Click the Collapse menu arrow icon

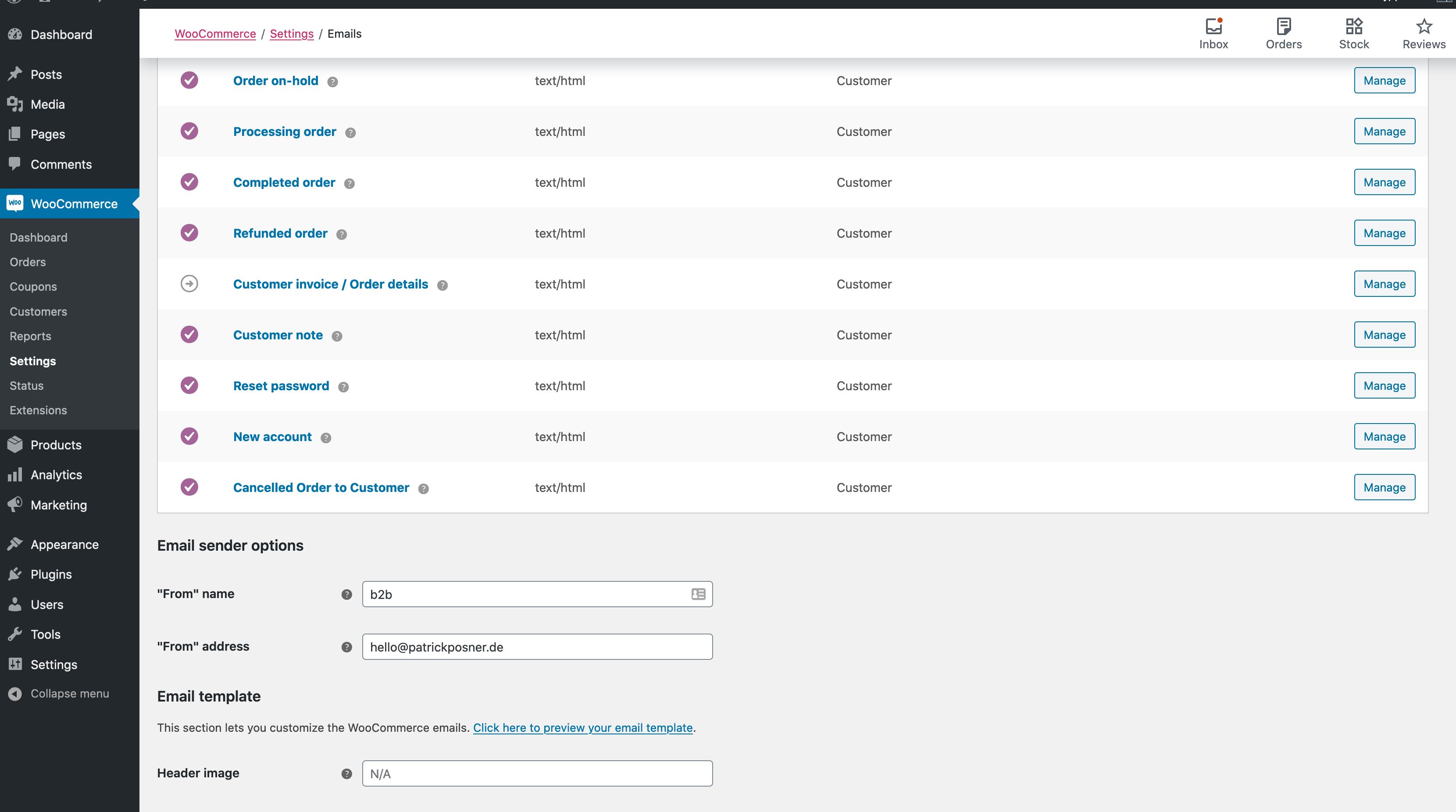(x=15, y=693)
